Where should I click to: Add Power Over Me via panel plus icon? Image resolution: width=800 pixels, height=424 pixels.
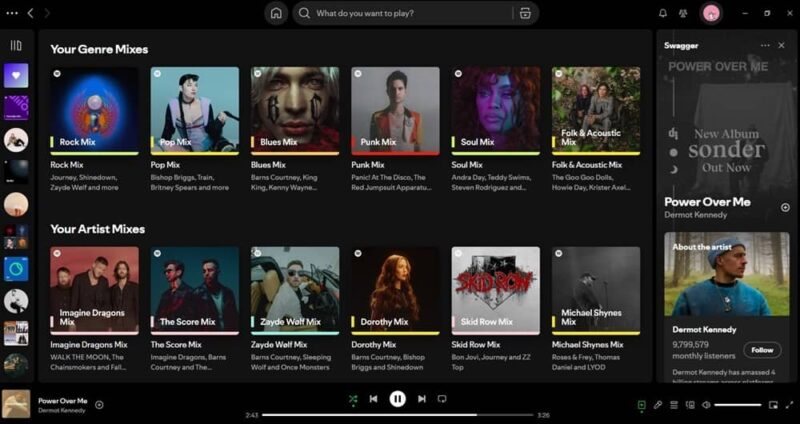tap(785, 207)
